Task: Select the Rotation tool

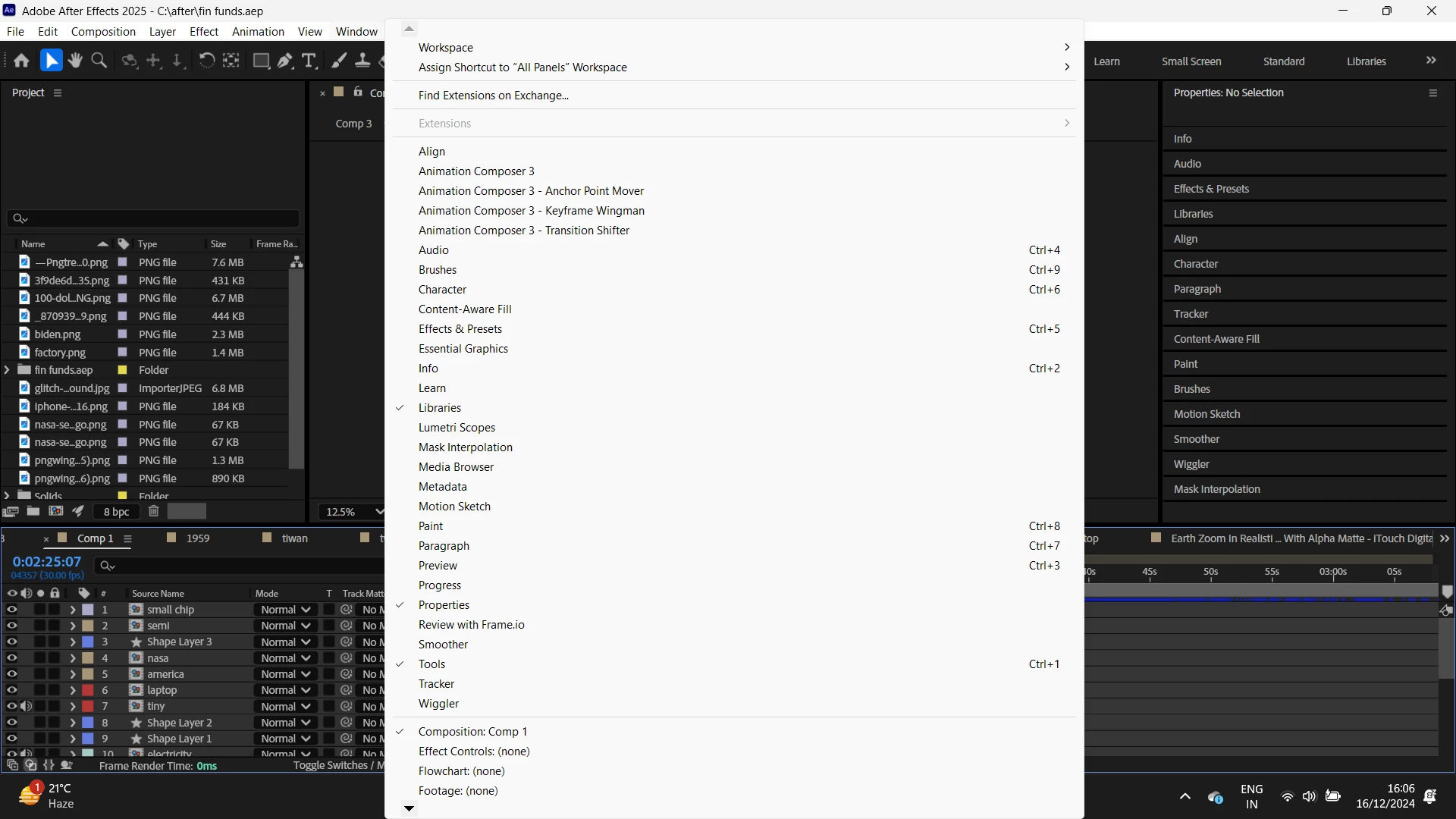Action: pyautogui.click(x=206, y=61)
